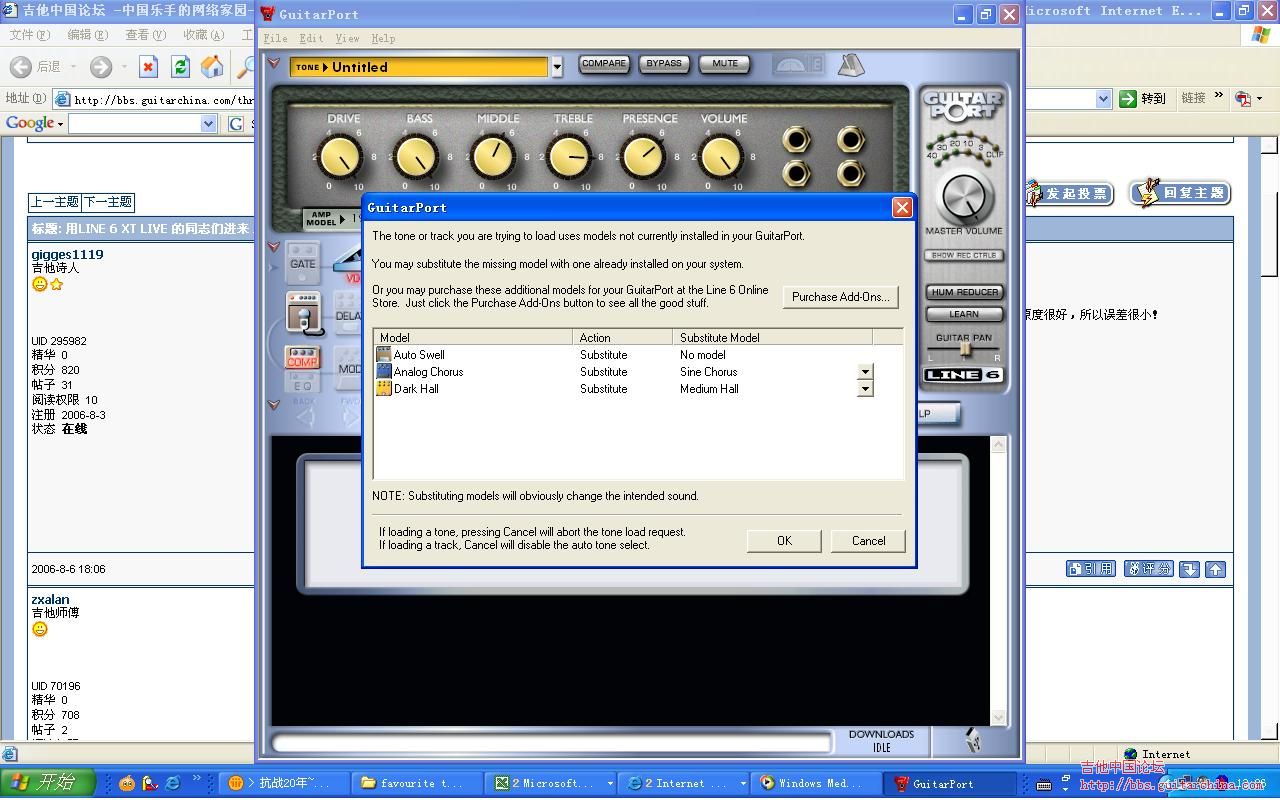Screen dimensions: 1280x800
Task: Click the guitar pick icon beside Downloads
Action: [973, 740]
